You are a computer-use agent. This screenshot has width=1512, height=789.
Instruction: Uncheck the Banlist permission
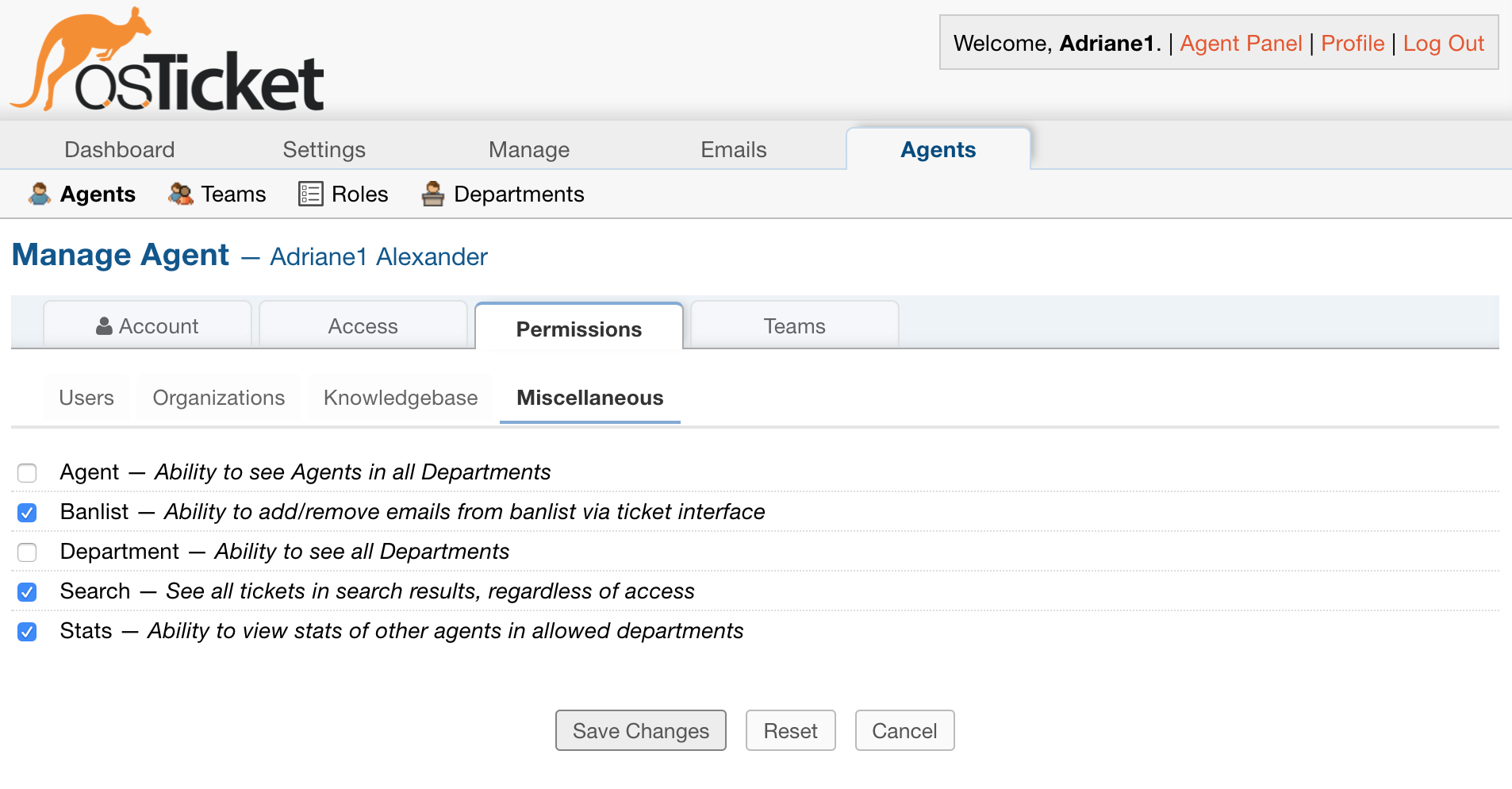(27, 512)
